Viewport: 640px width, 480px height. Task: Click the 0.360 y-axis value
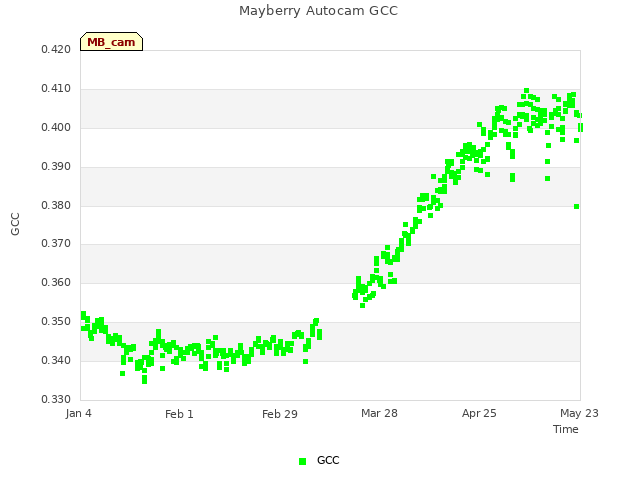56,282
